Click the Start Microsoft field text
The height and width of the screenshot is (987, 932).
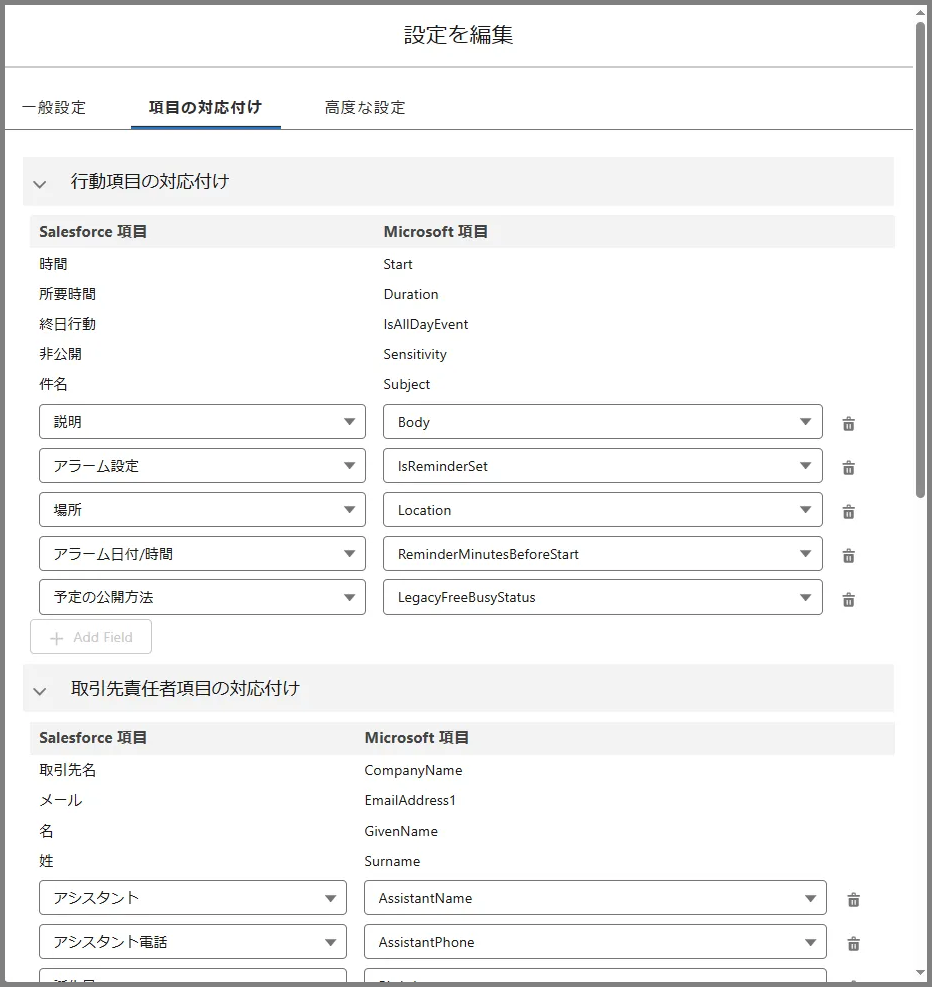(398, 264)
